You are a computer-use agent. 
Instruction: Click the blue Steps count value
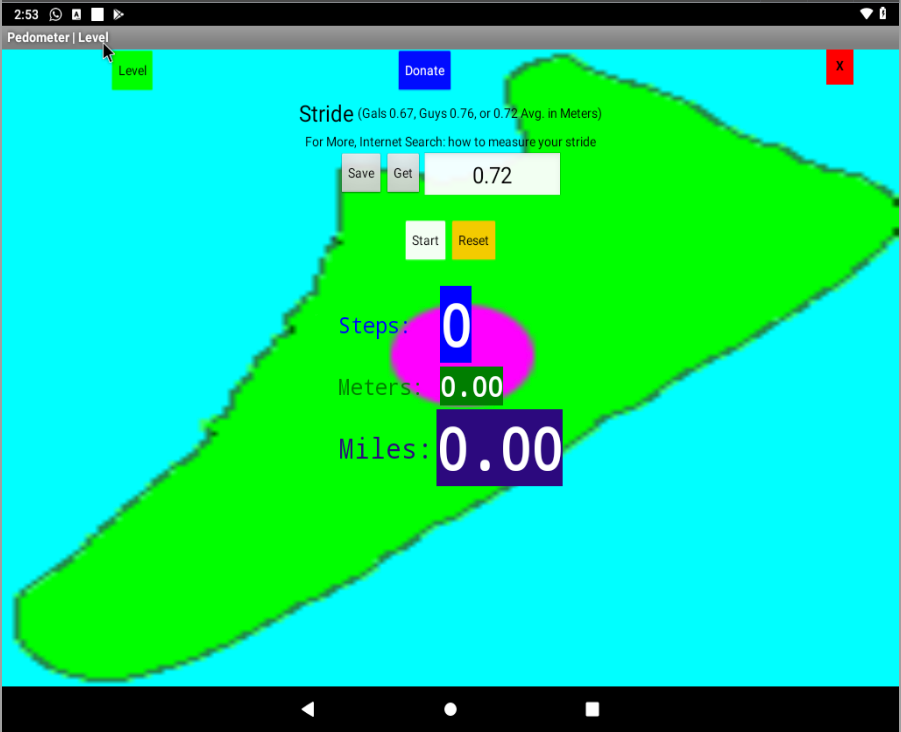456,325
